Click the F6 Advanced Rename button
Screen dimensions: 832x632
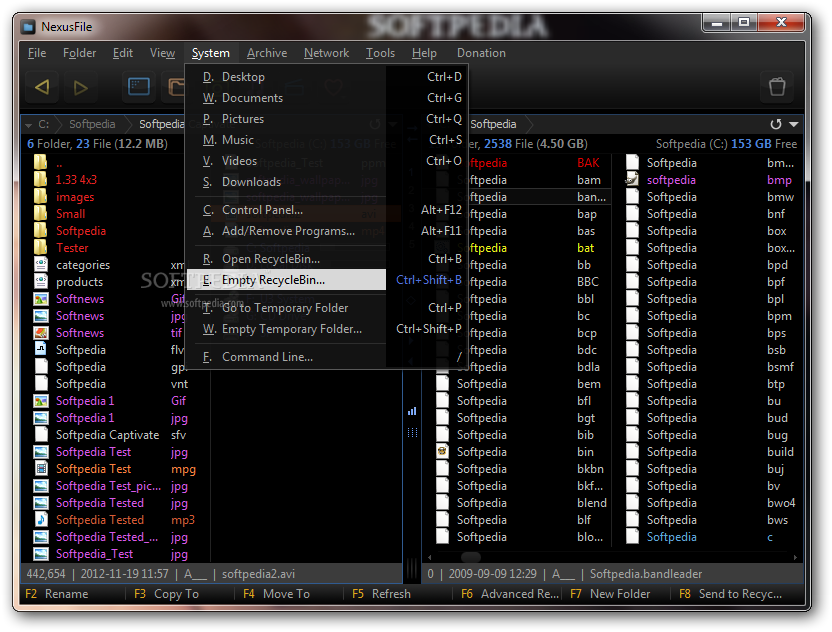[x=510, y=594]
